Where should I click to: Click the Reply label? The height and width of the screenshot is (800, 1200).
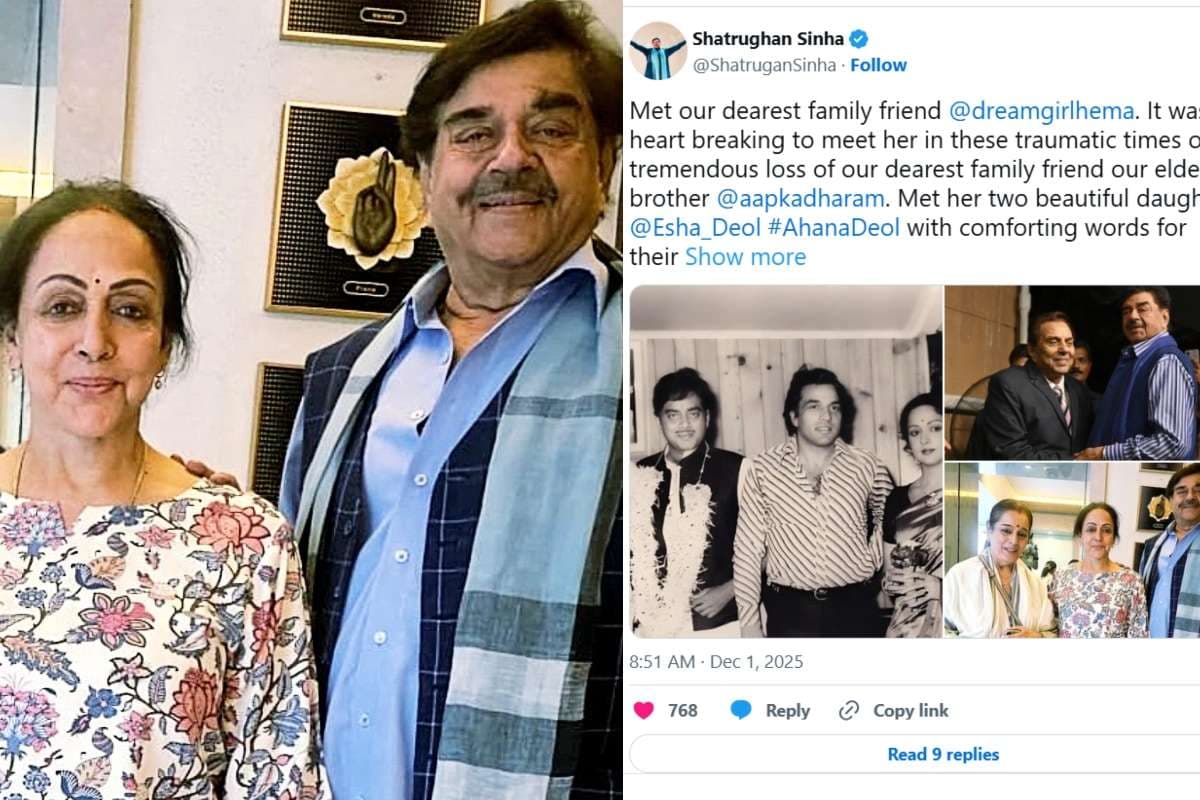click(x=788, y=711)
